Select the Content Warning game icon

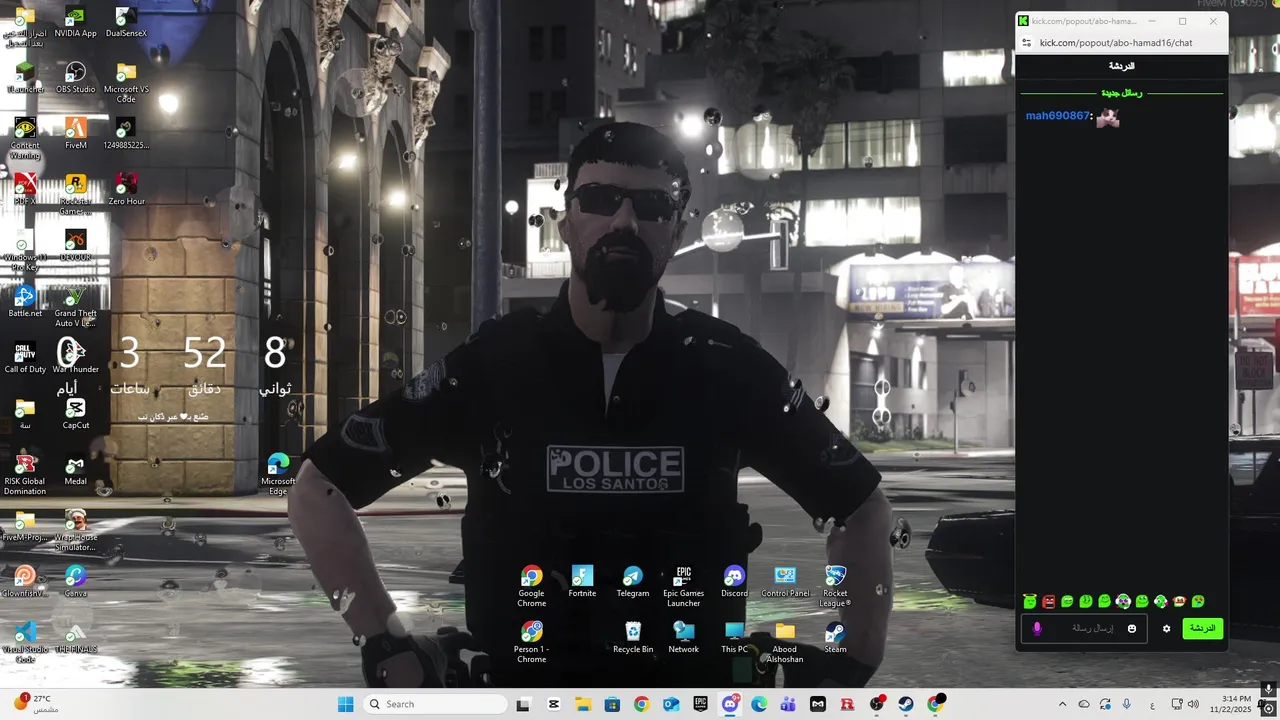point(25,139)
